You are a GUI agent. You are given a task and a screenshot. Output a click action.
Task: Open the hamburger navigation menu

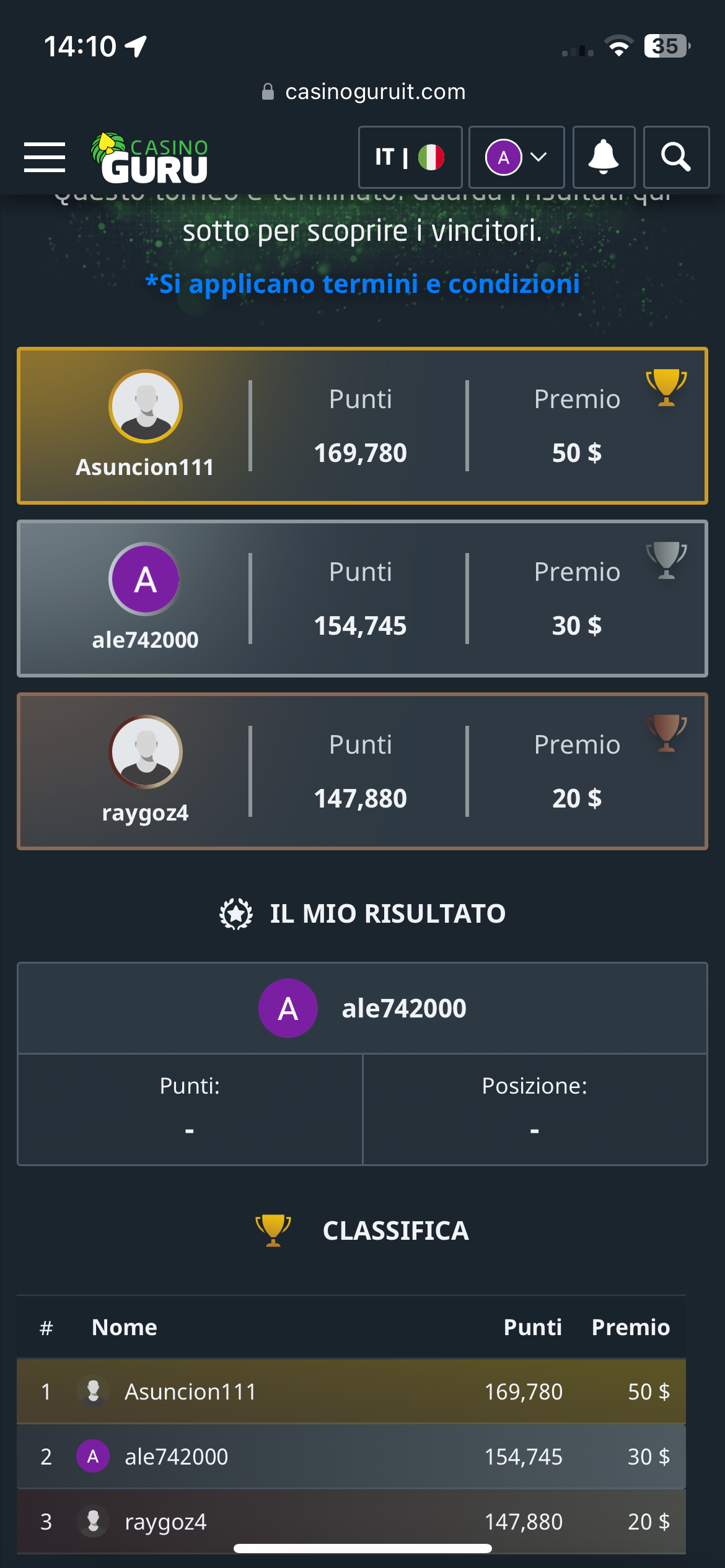(x=45, y=157)
